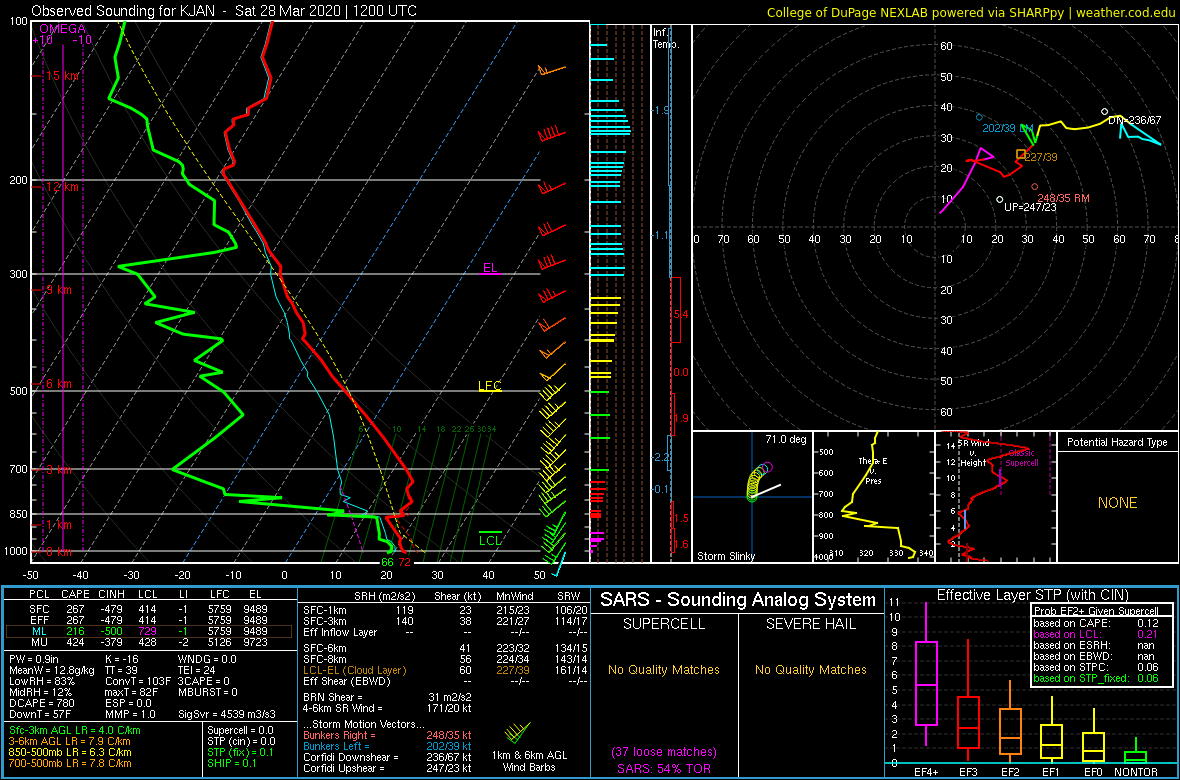Image resolution: width=1180 pixels, height=780 pixels.
Task: Click the 9 km height label
Action: click(59, 290)
